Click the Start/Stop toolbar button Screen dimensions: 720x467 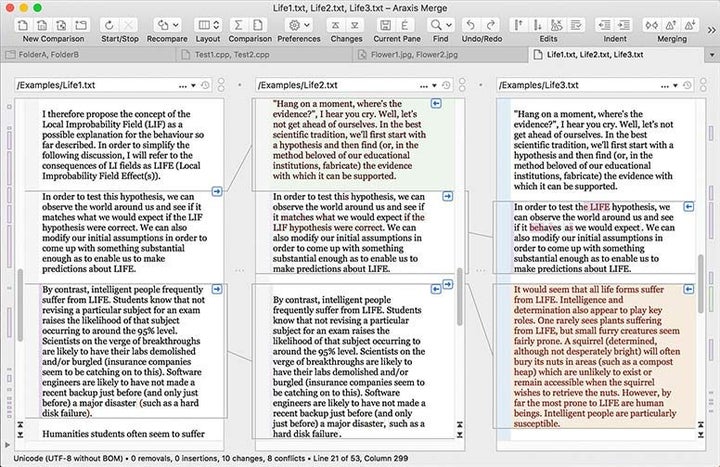[106, 24]
